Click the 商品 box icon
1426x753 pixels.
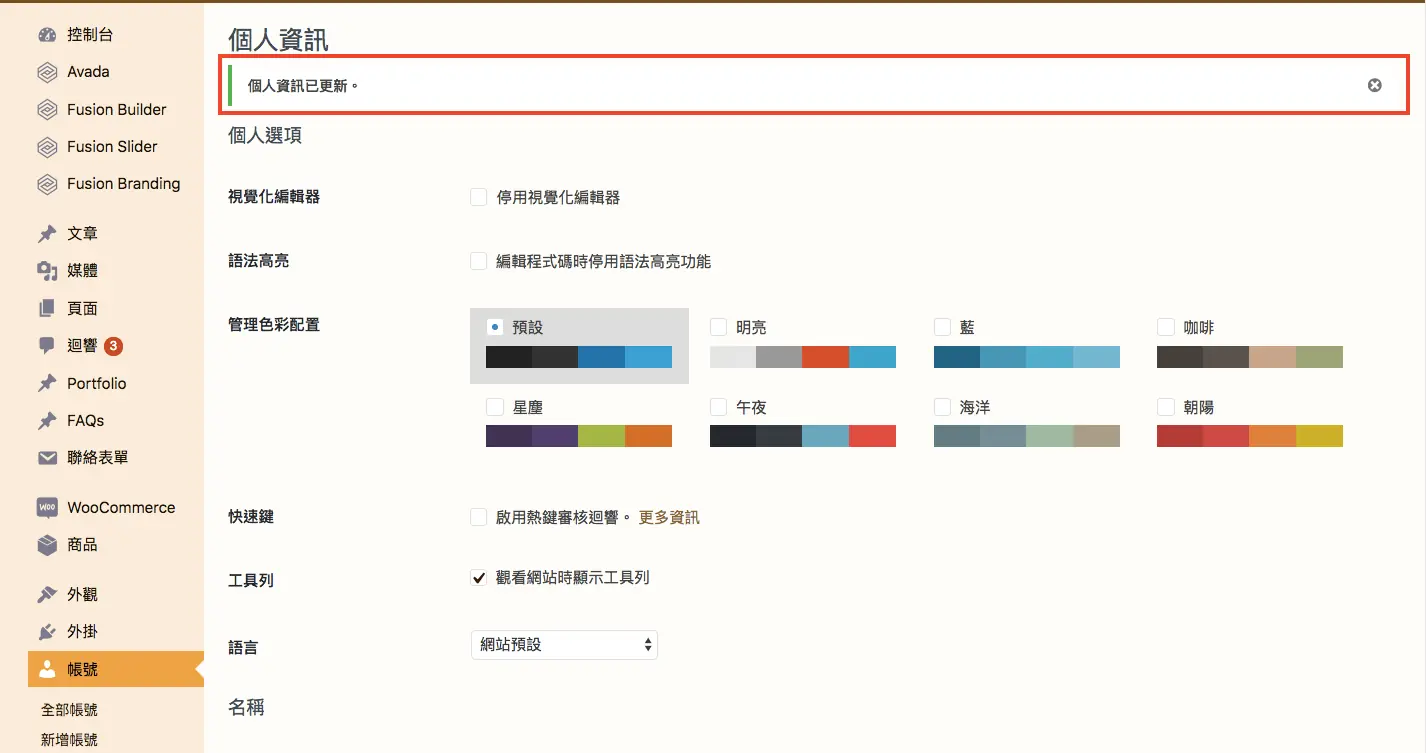tap(47, 545)
